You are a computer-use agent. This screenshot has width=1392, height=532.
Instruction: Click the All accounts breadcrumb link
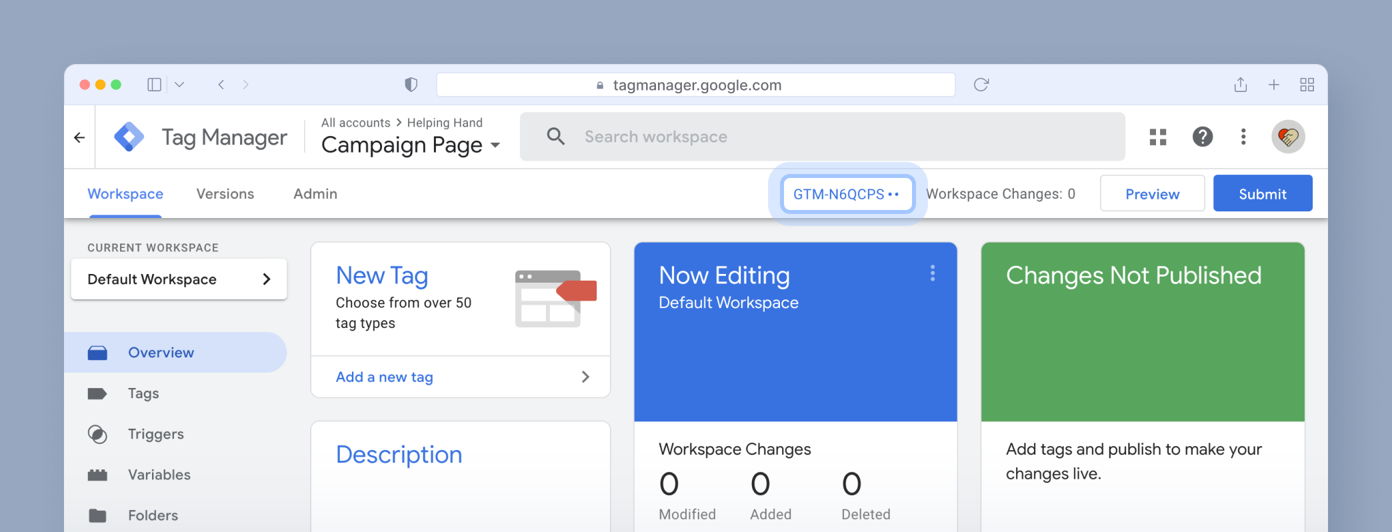pos(356,123)
